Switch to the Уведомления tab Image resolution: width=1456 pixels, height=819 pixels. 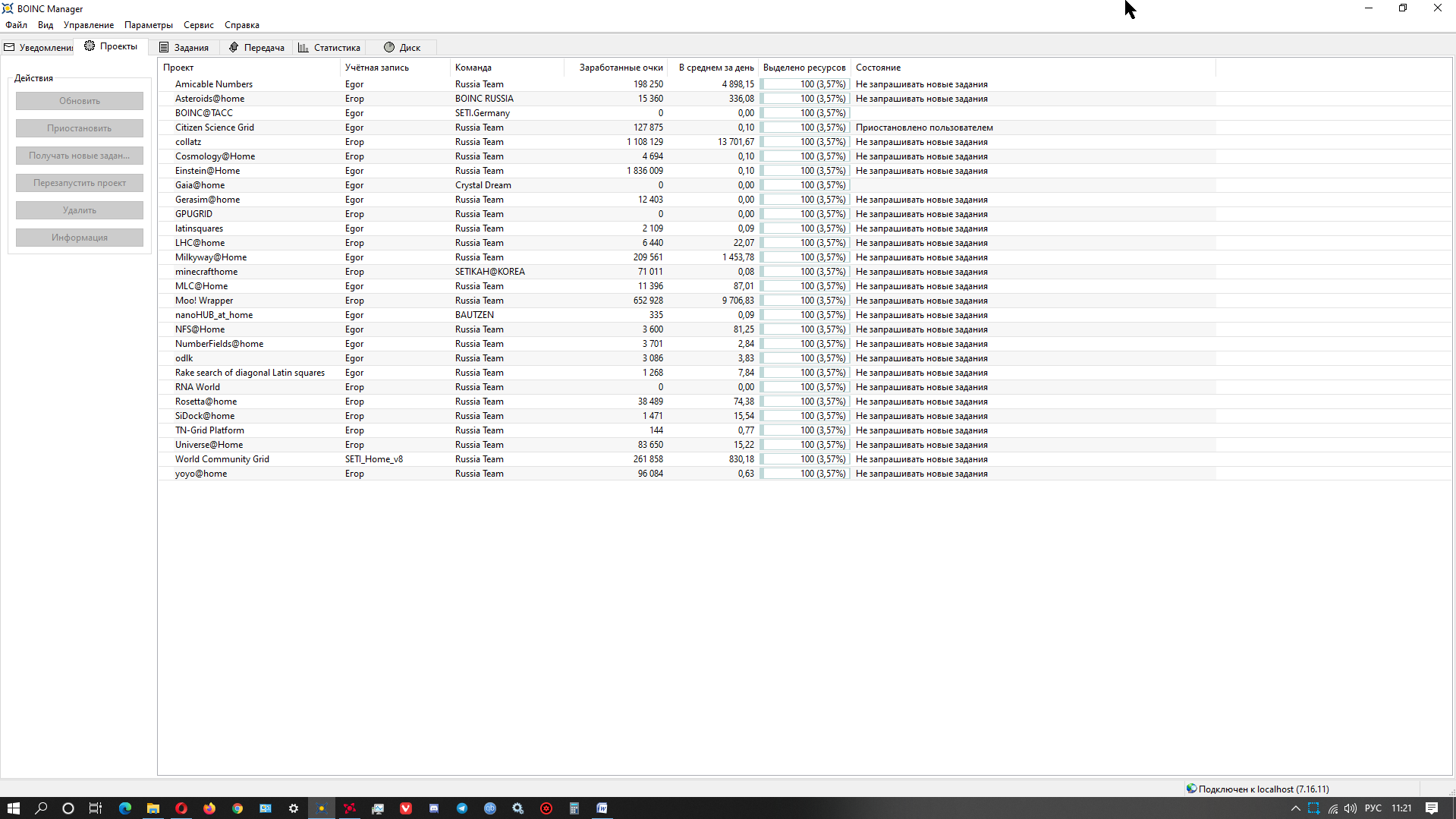pyautogui.click(x=38, y=47)
